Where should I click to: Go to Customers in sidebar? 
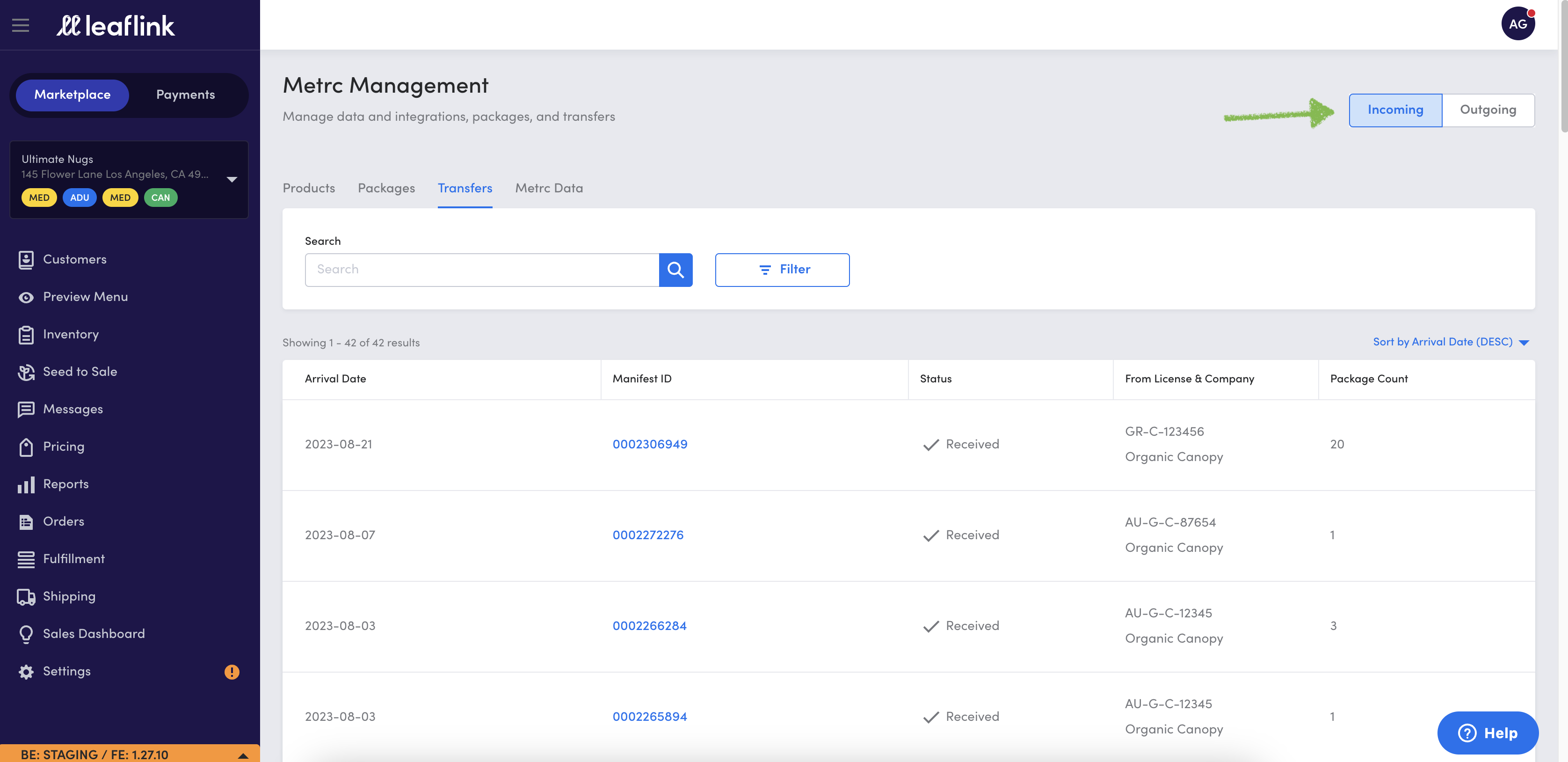pyautogui.click(x=74, y=259)
